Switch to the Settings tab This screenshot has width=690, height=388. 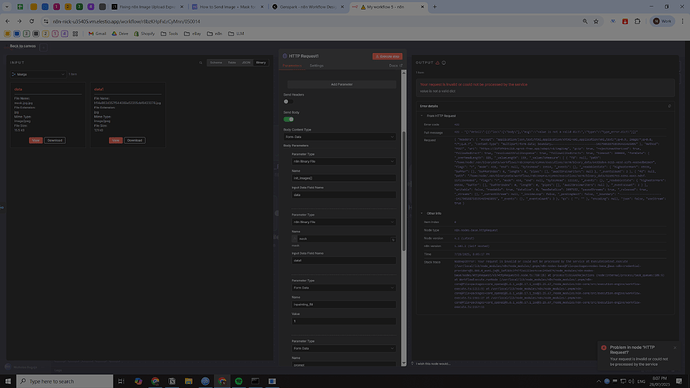tap(316, 66)
